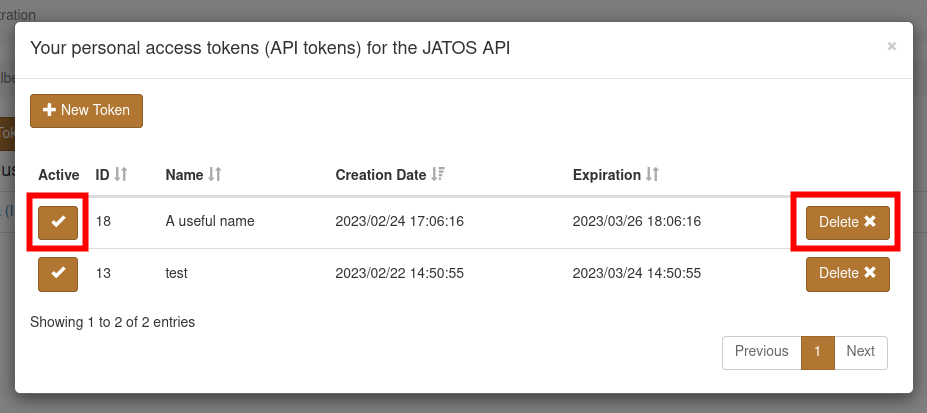
Task: Go to the Previous page
Action: pyautogui.click(x=761, y=352)
